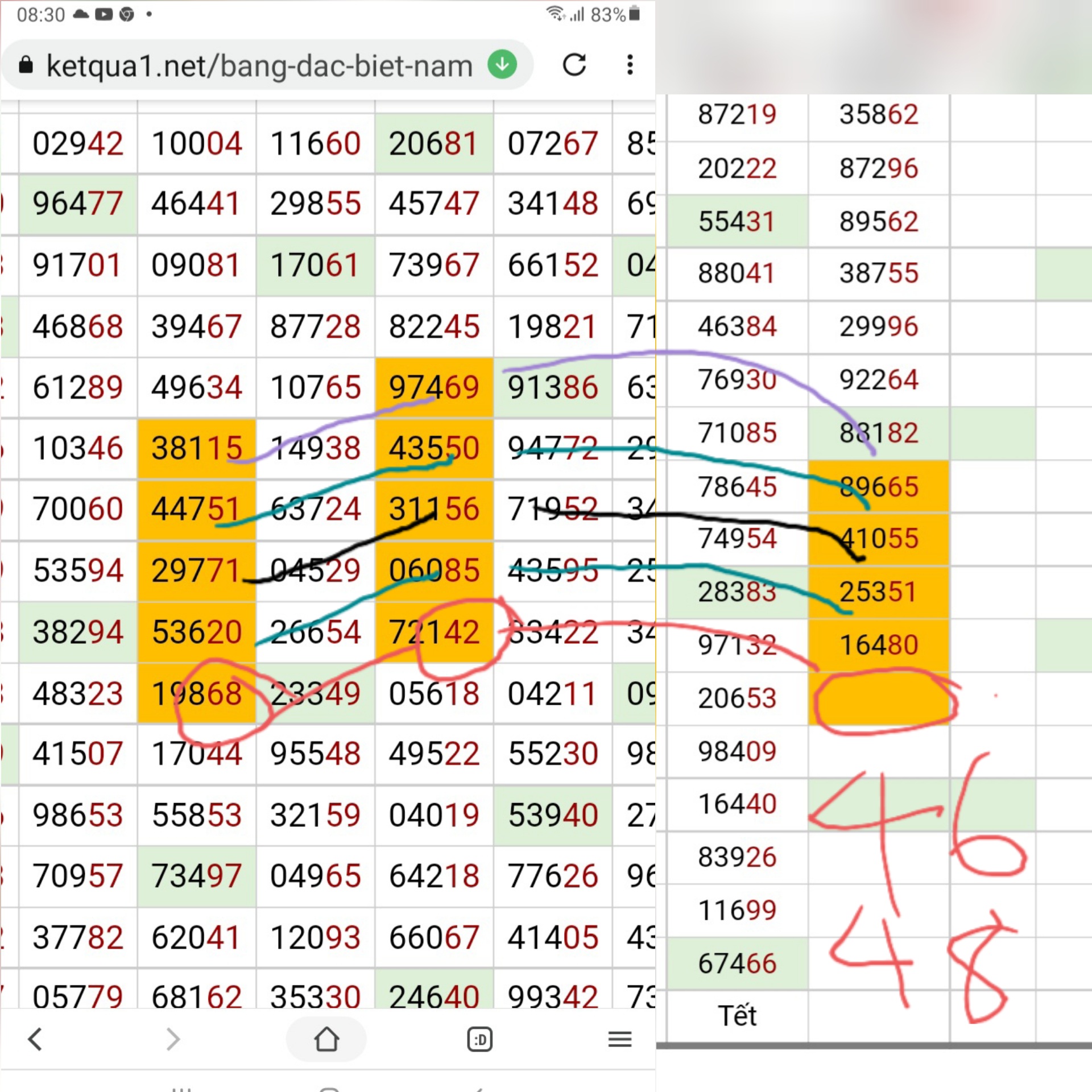Select the orange cell 16480

click(879, 645)
